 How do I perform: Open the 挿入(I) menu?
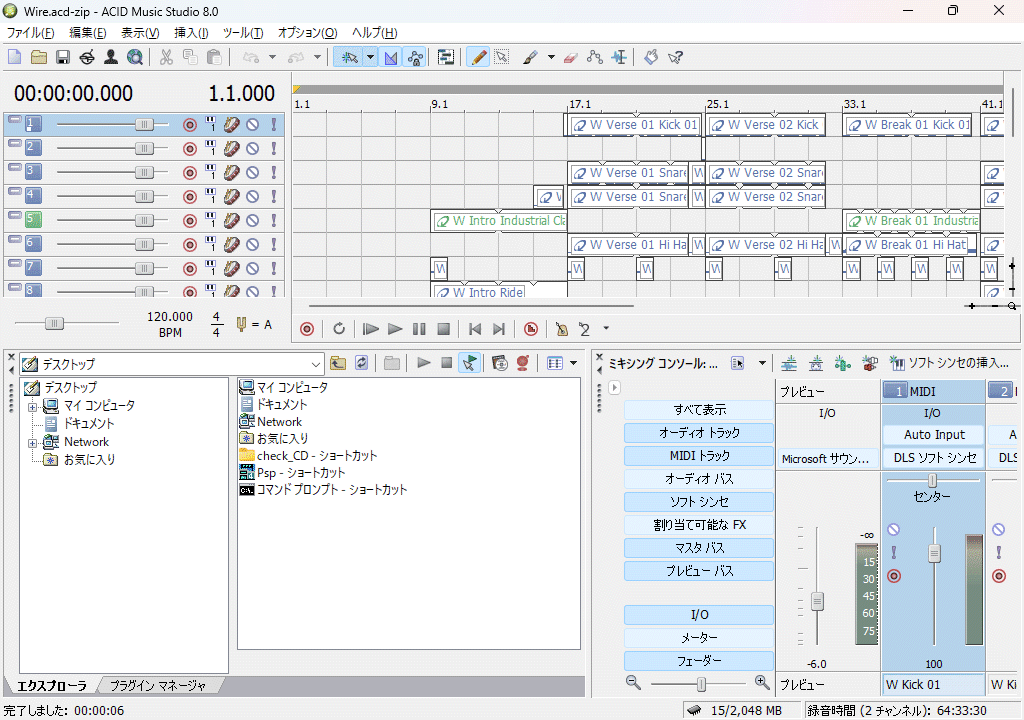(x=191, y=33)
